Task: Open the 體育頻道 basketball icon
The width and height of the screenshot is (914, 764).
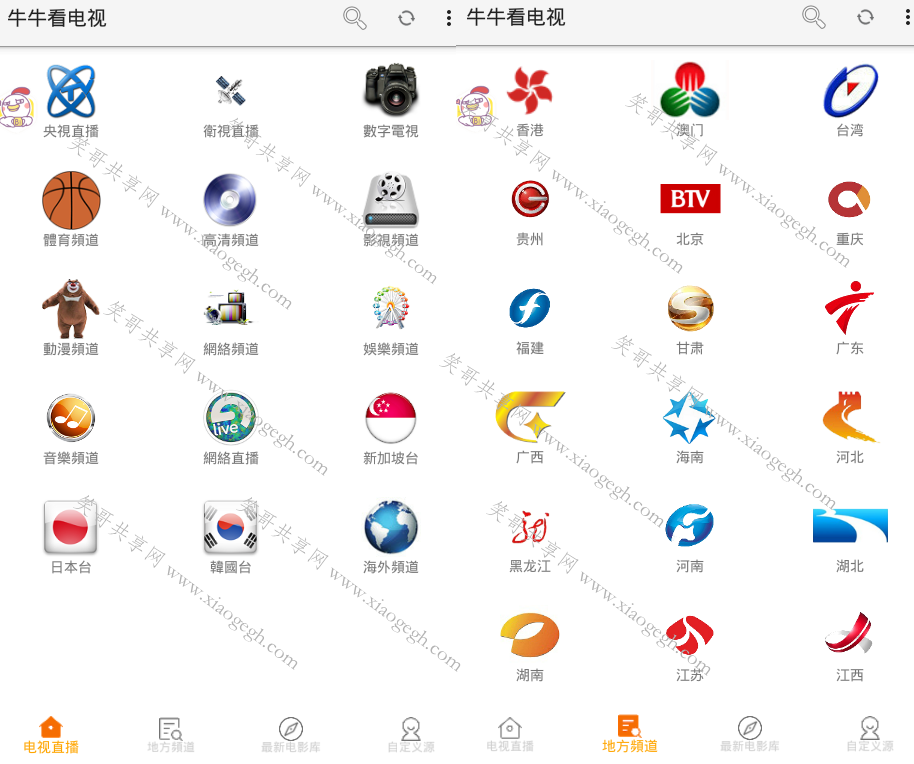Action: coord(71,200)
